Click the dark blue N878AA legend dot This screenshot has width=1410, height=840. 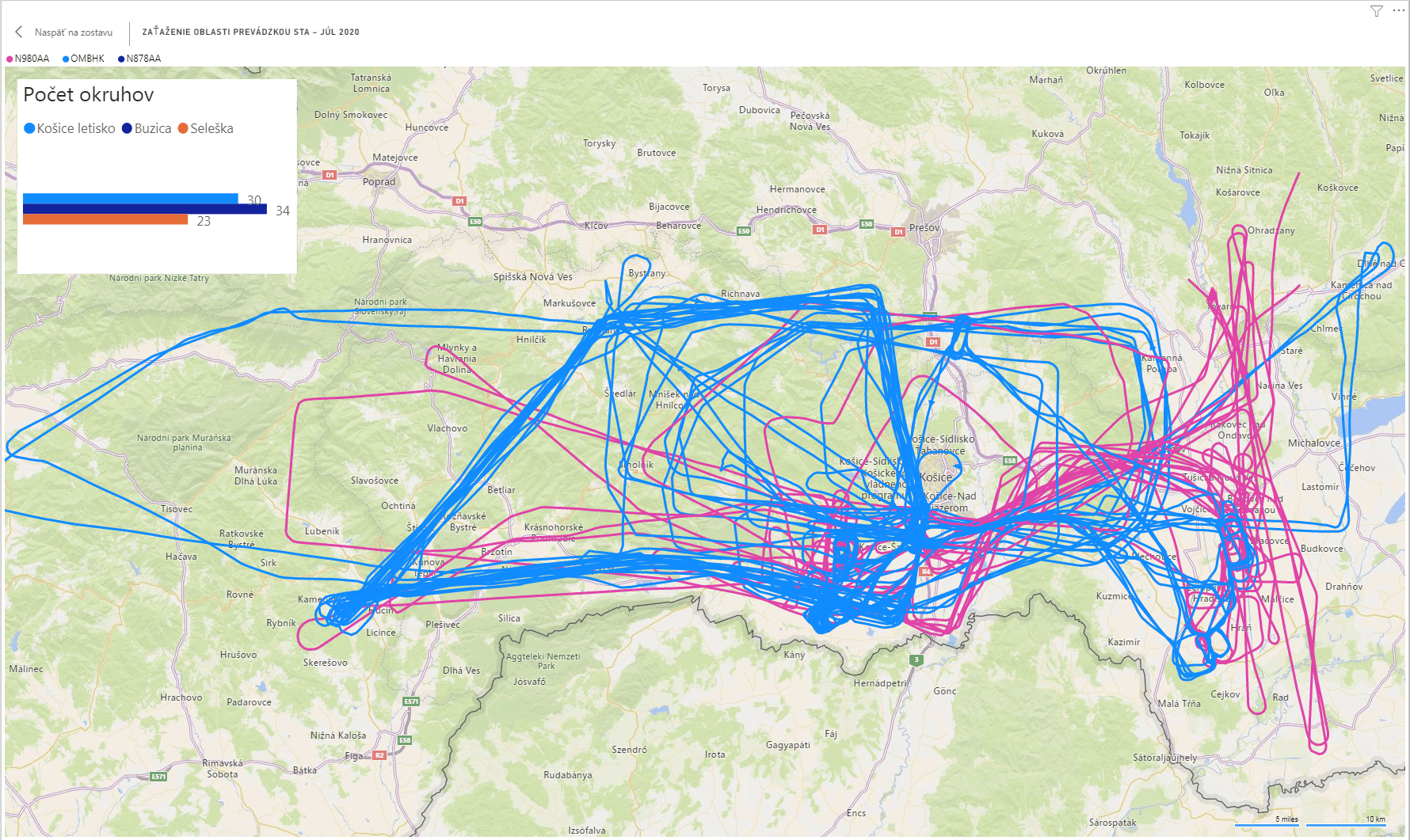tap(121, 59)
